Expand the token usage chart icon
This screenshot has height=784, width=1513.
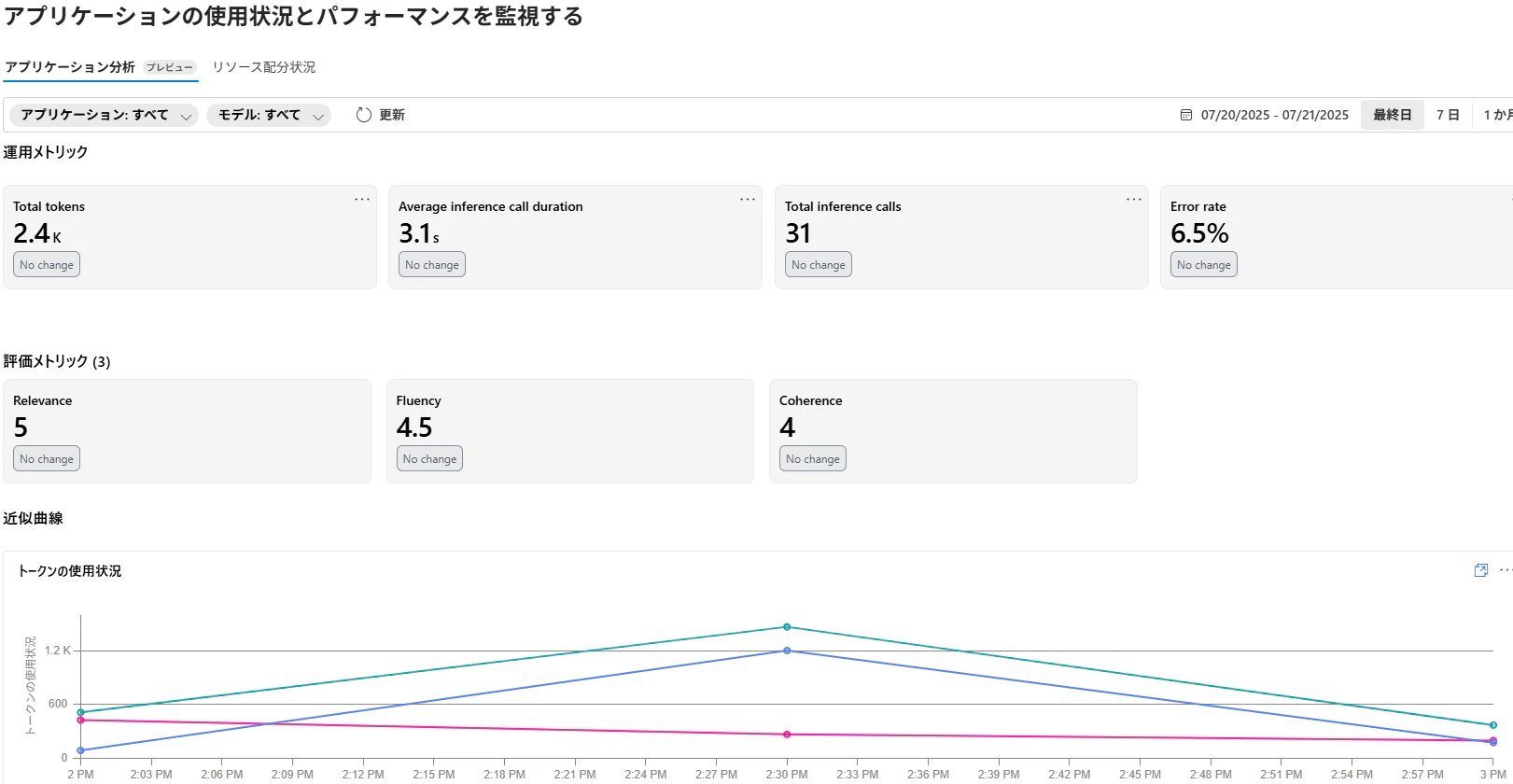coord(1480,570)
